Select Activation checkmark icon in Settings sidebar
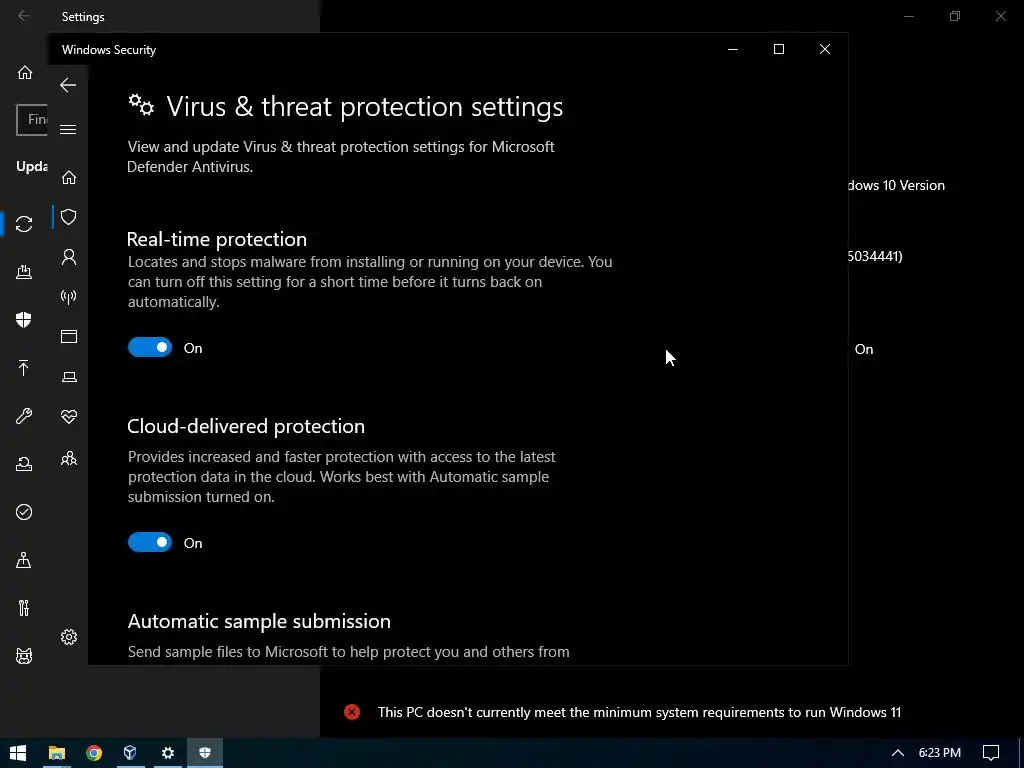The image size is (1024, 768). click(x=24, y=512)
